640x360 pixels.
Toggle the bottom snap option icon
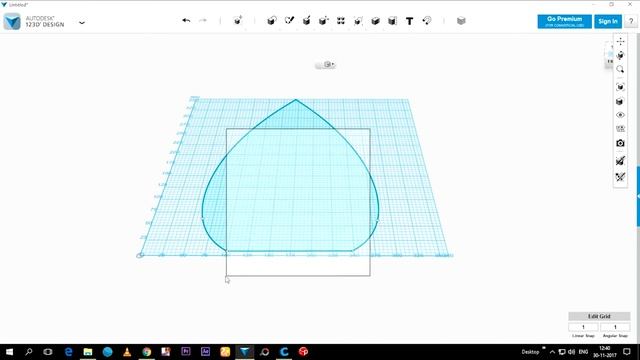click(620, 177)
